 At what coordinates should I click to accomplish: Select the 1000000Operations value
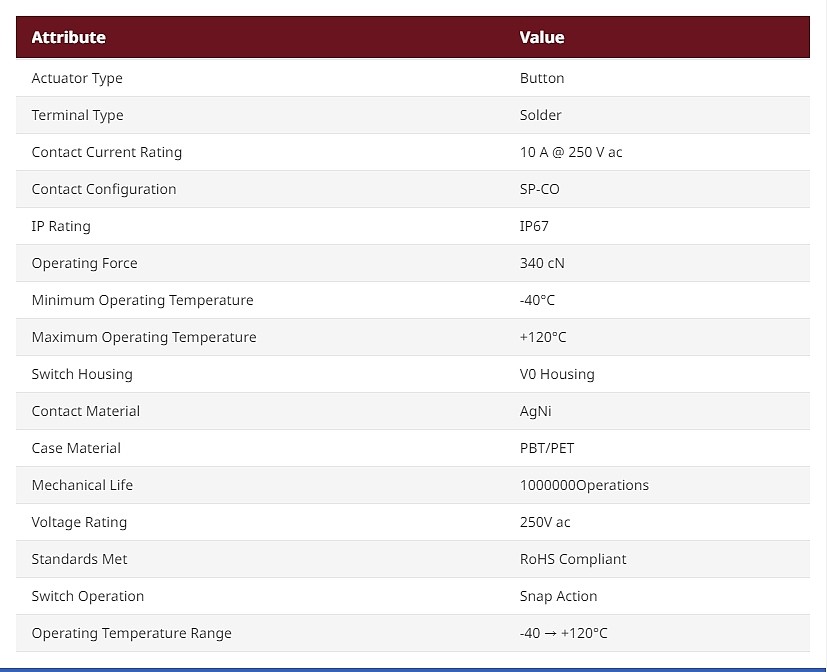(584, 485)
